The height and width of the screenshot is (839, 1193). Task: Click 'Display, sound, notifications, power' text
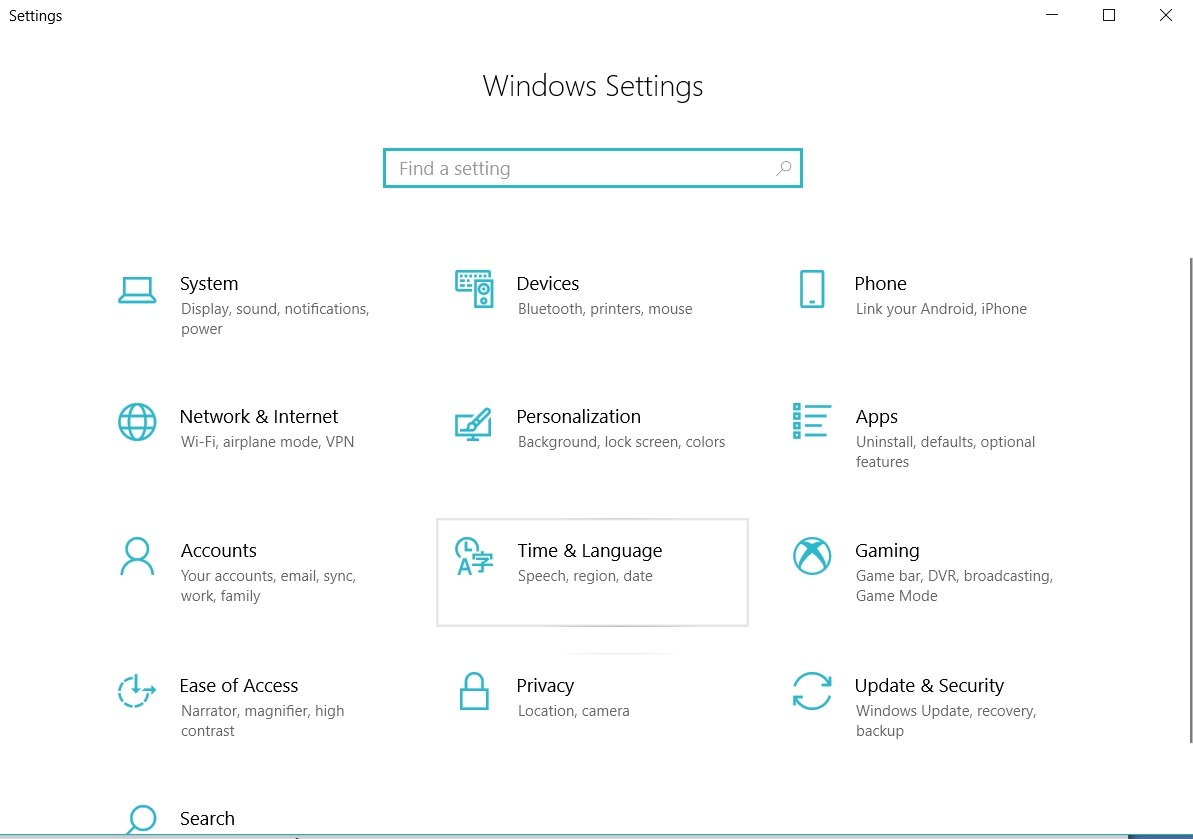tap(275, 319)
